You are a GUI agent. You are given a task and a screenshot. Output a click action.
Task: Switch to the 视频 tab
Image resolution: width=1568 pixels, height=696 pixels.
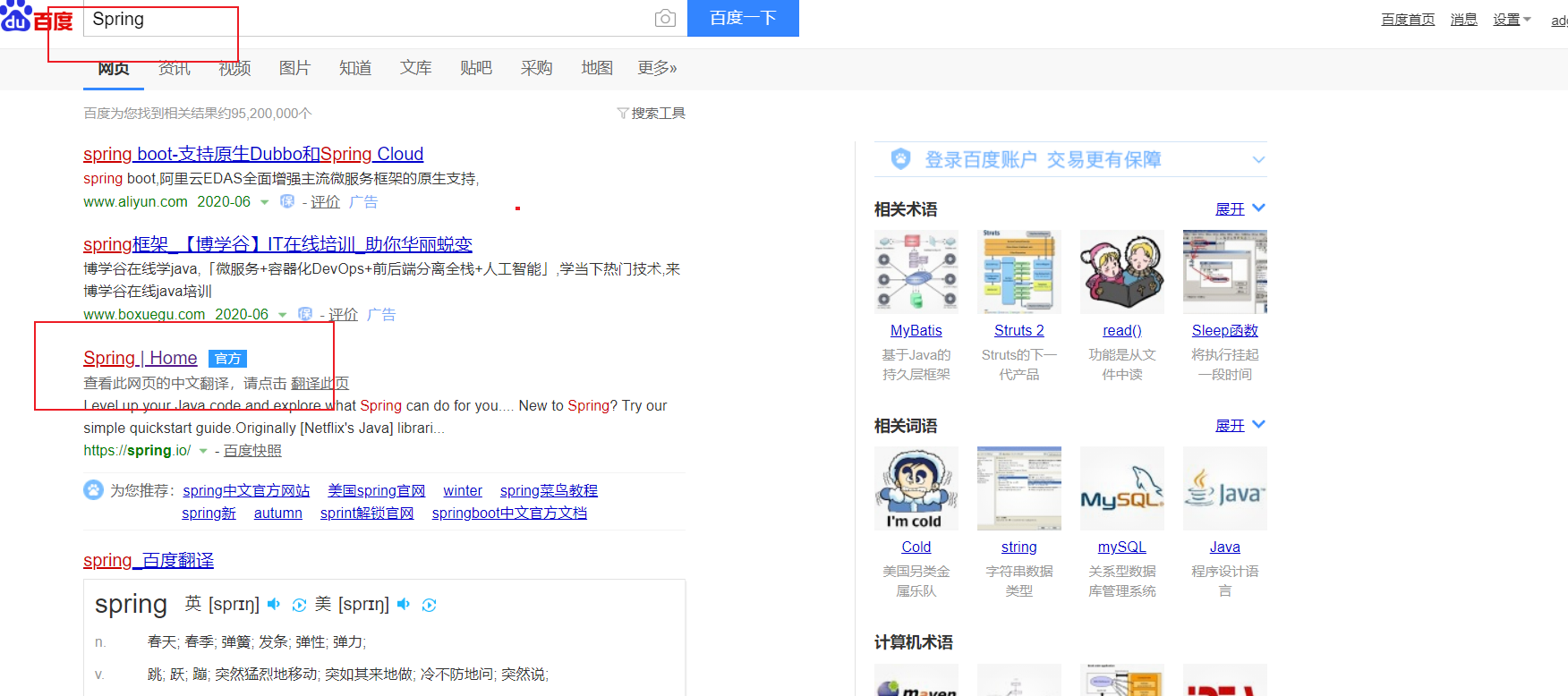coord(234,68)
